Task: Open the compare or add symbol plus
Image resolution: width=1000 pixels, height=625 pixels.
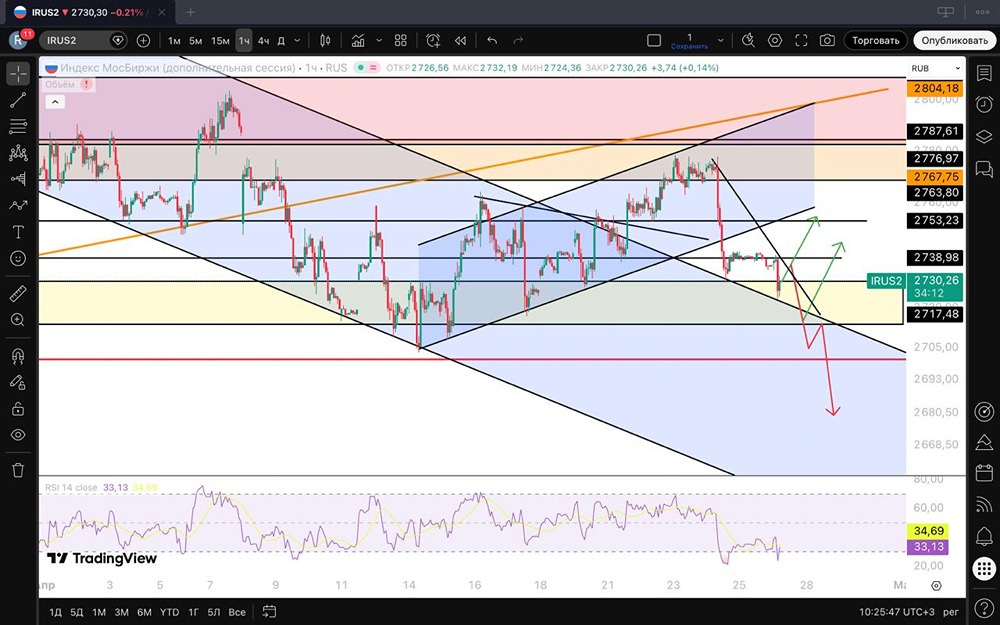Action: coord(143,40)
